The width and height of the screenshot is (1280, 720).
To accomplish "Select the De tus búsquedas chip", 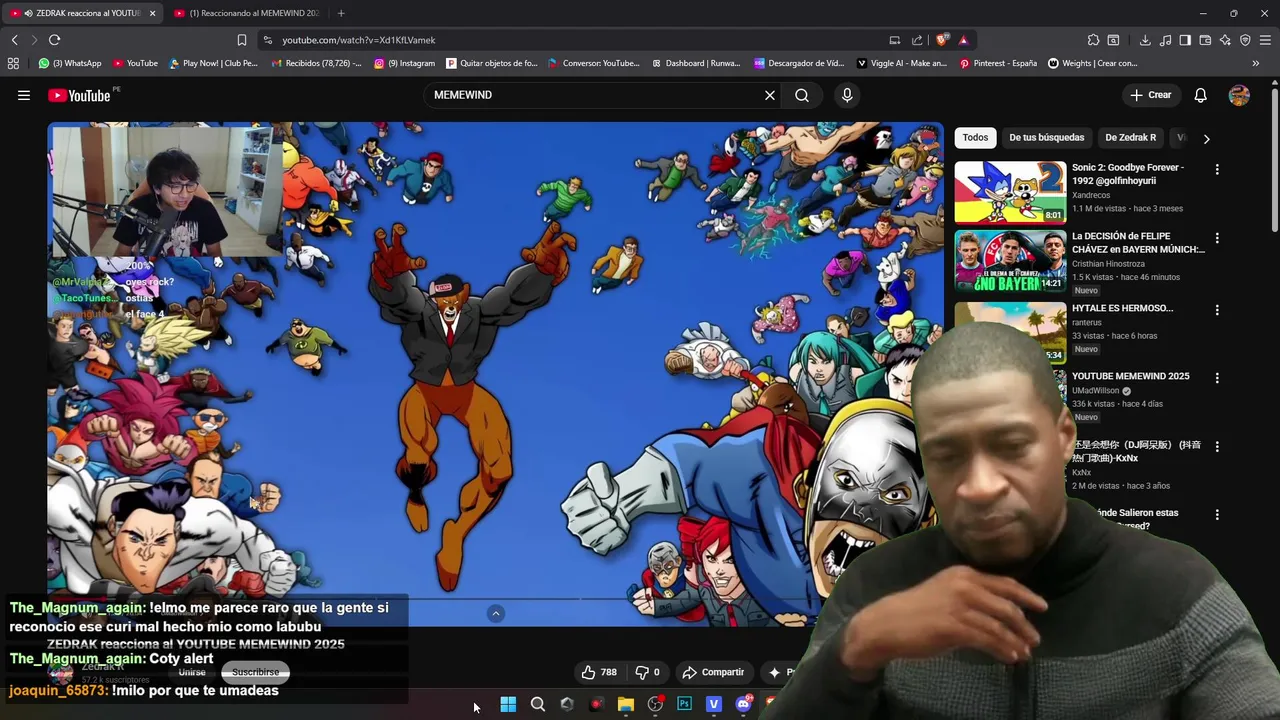I will pyautogui.click(x=1046, y=138).
